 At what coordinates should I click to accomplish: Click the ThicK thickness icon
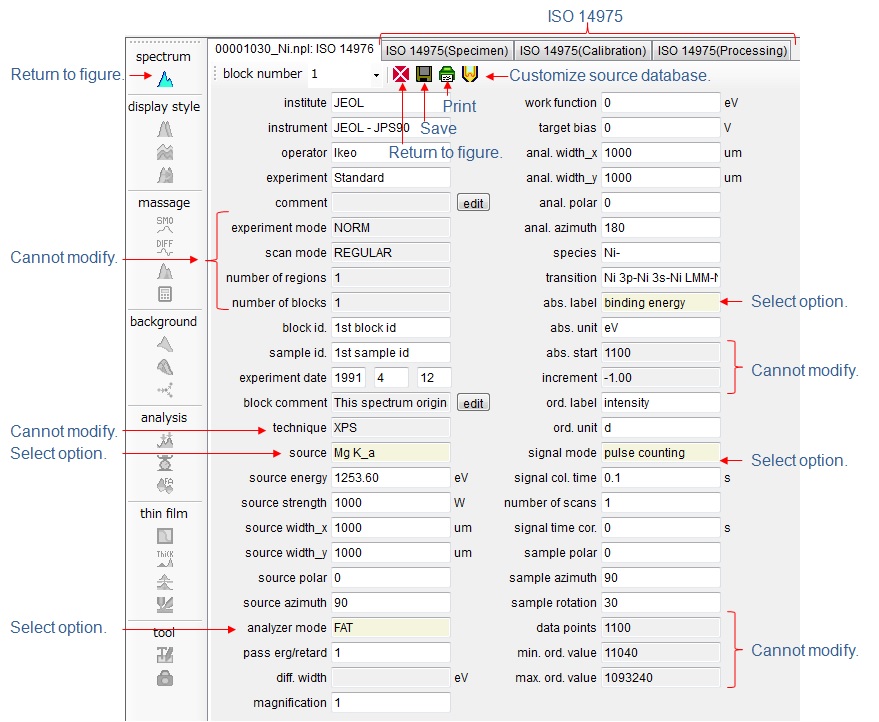point(165,558)
